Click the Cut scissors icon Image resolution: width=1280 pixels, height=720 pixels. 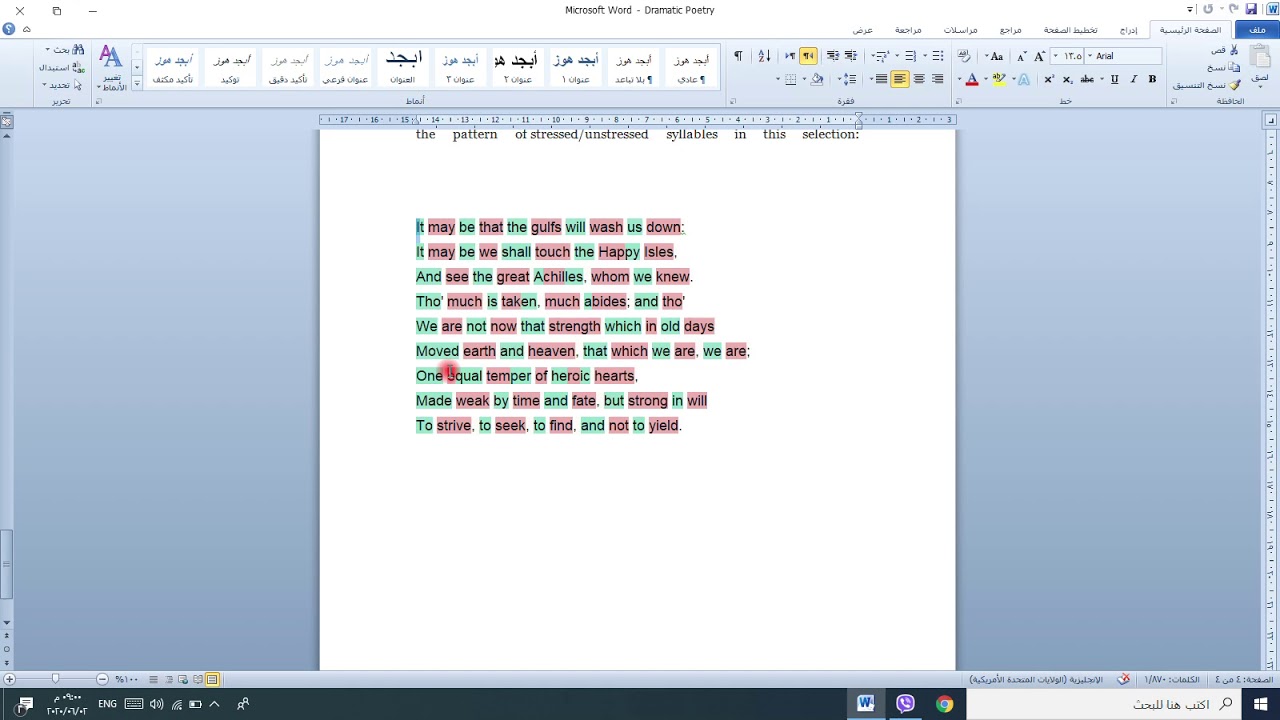tap(1235, 50)
